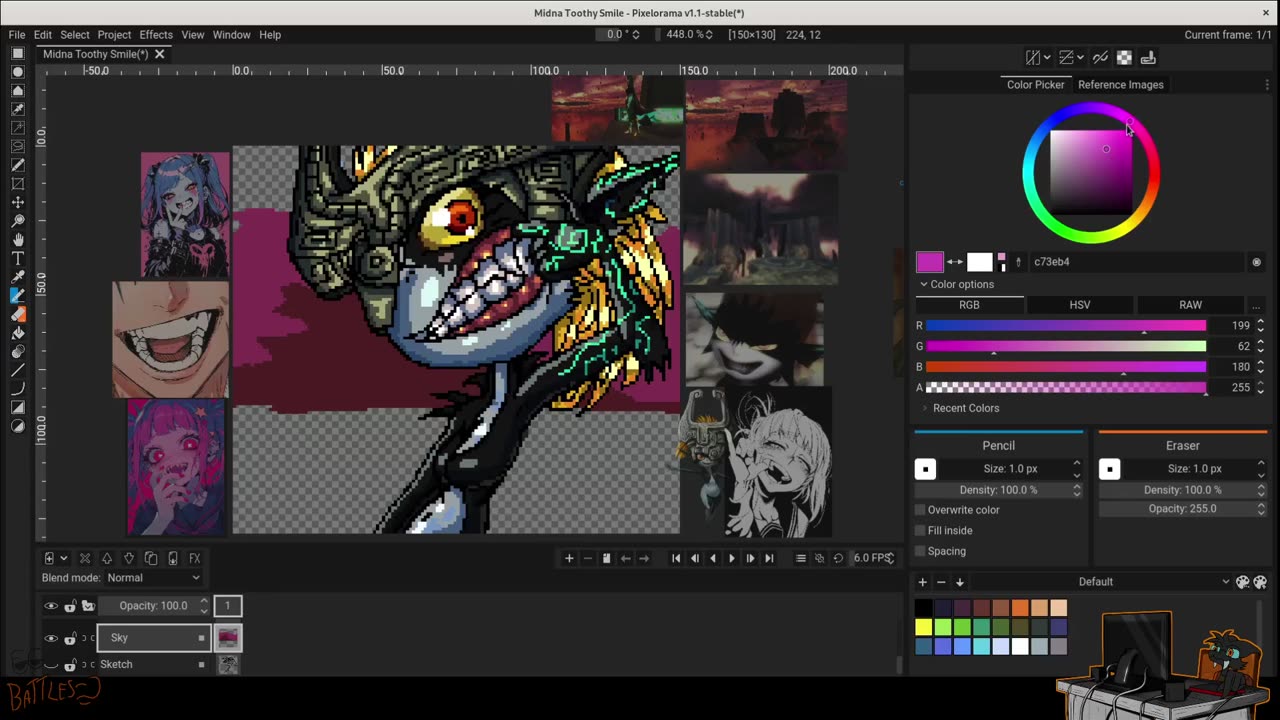The height and width of the screenshot is (720, 1280).
Task: Show the Sketch layer
Action: [x=51, y=664]
